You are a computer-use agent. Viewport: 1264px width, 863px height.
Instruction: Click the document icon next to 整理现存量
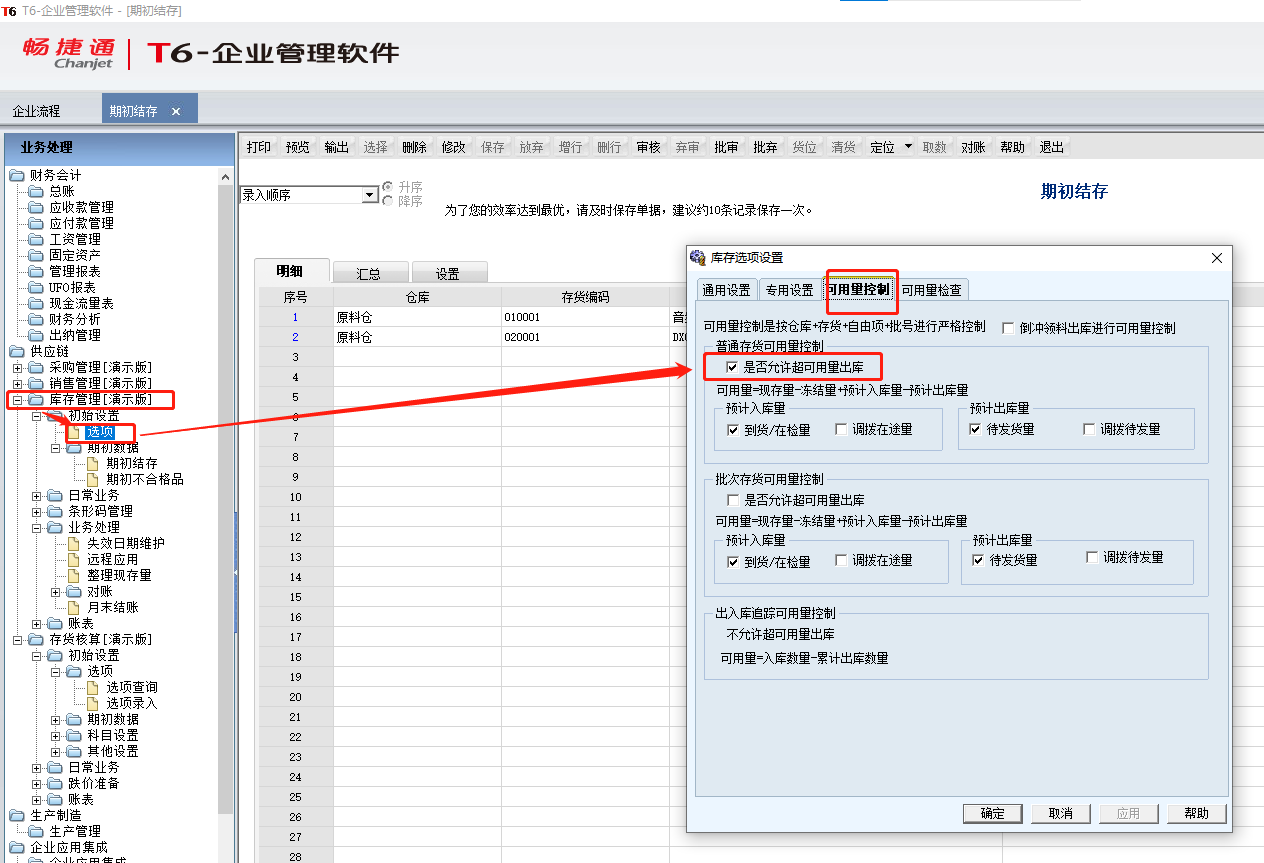[x=74, y=575]
